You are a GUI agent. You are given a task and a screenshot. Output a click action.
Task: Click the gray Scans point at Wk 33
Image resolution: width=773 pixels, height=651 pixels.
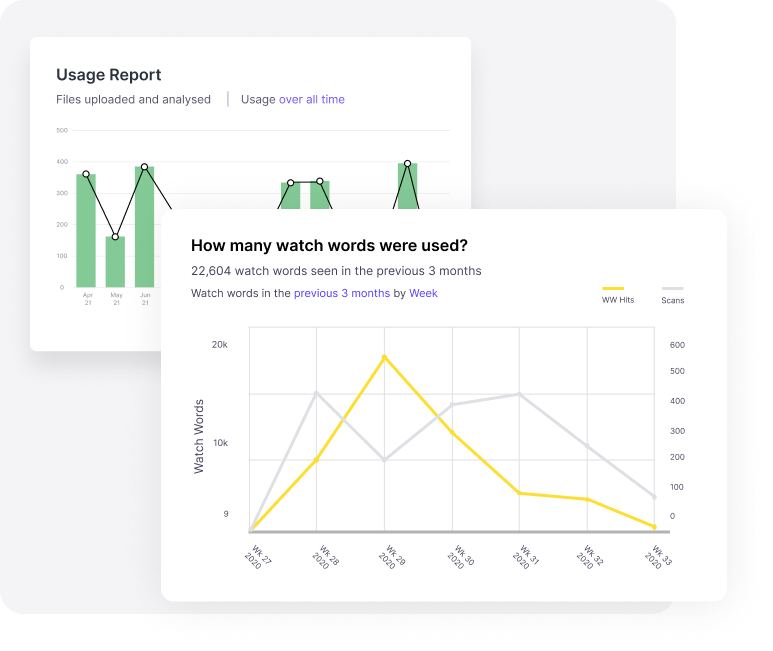click(655, 497)
